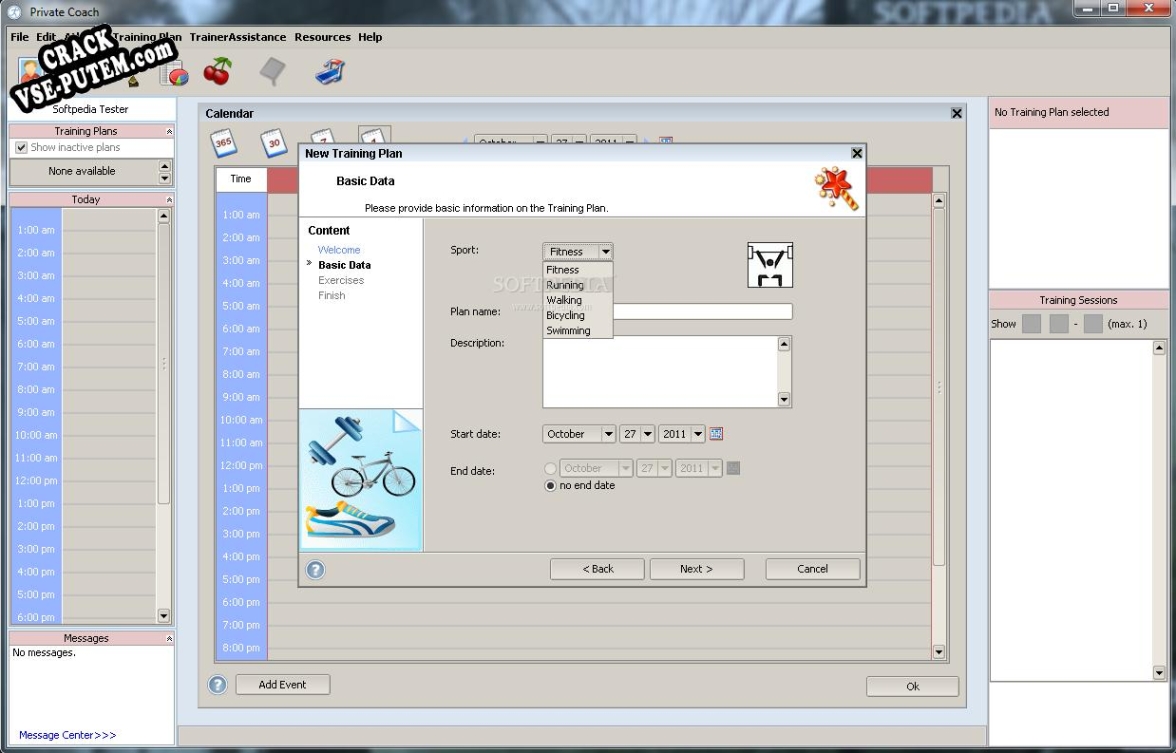Screen dimensions: 1176x753
Task: Open the treadmill icon in toolbar
Action: (329, 72)
